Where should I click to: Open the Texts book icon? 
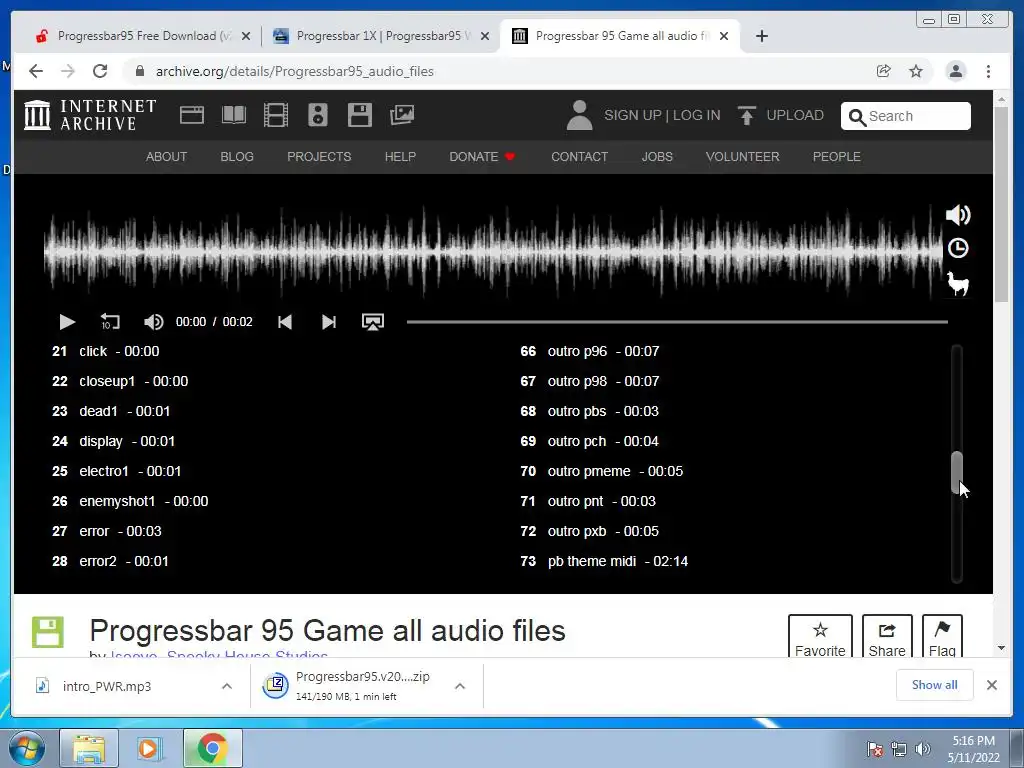click(x=234, y=115)
